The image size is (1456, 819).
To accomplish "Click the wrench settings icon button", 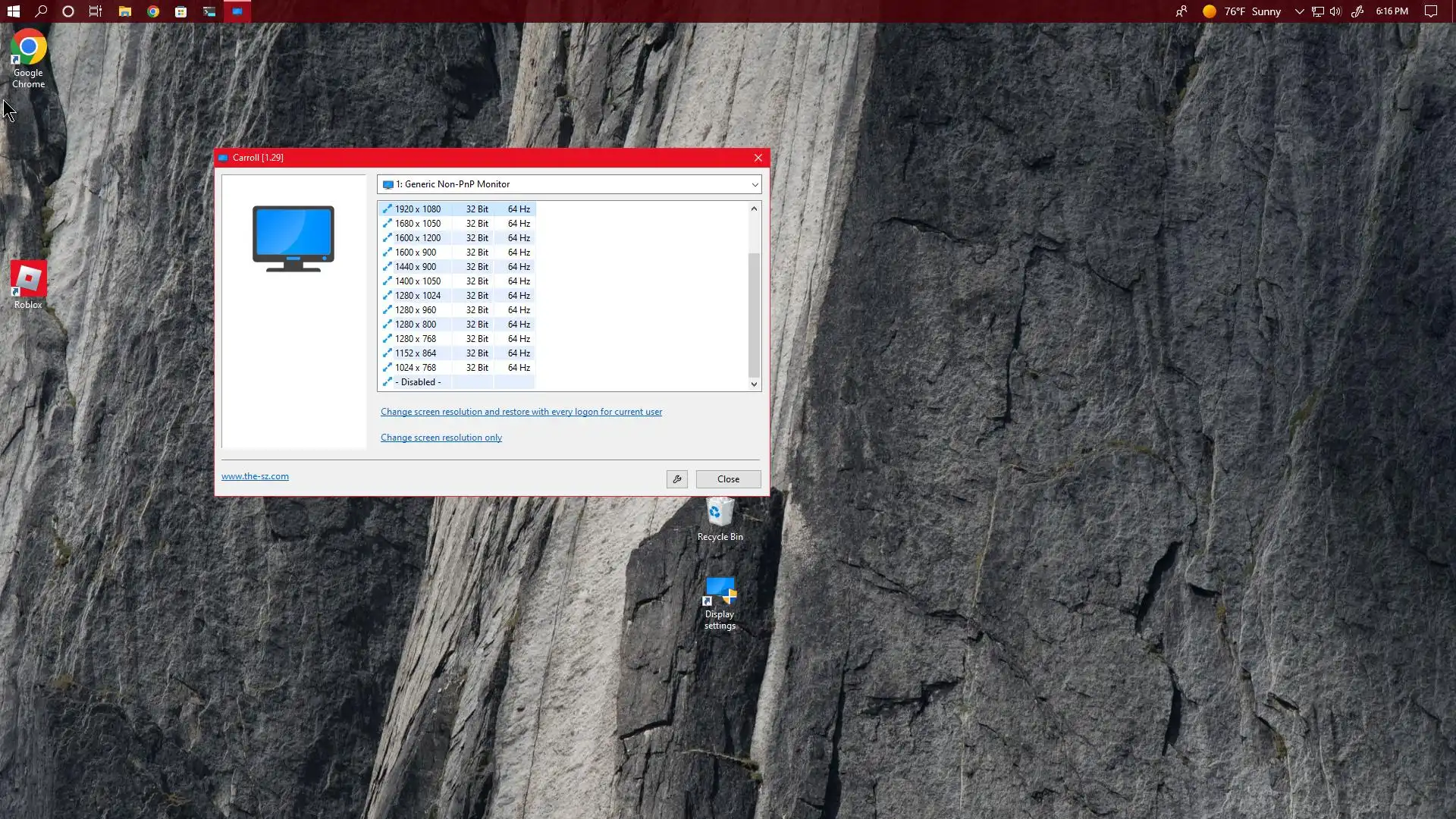I will point(677,479).
